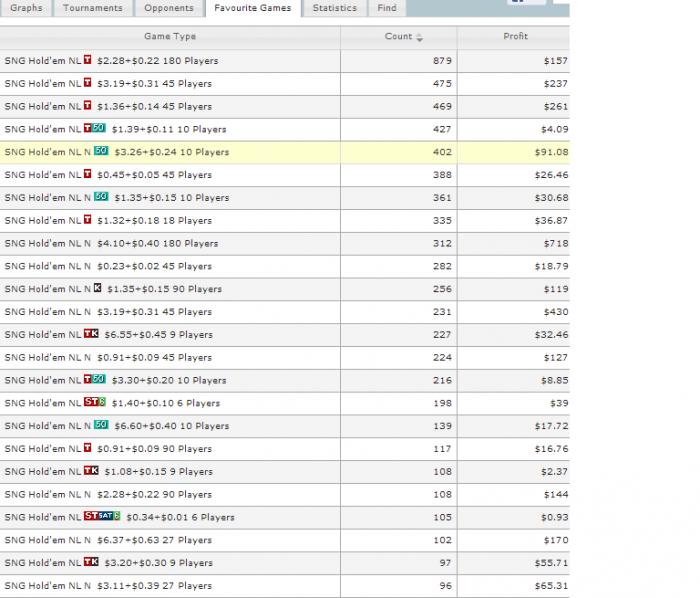Click the count value 879
The image size is (700, 598).
(x=442, y=61)
